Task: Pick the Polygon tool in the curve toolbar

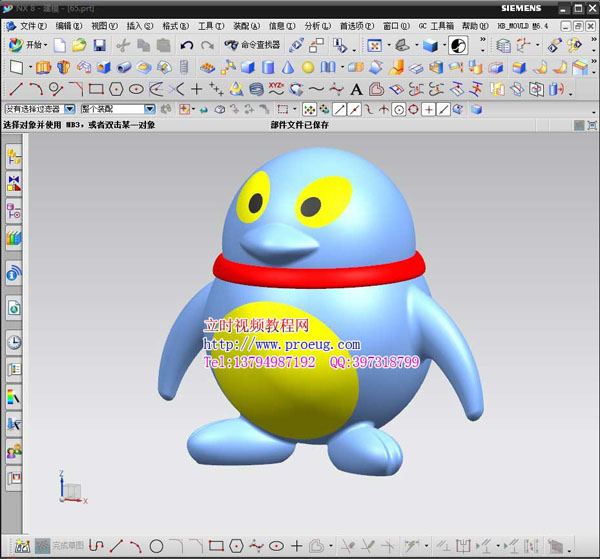Action: click(x=116, y=89)
